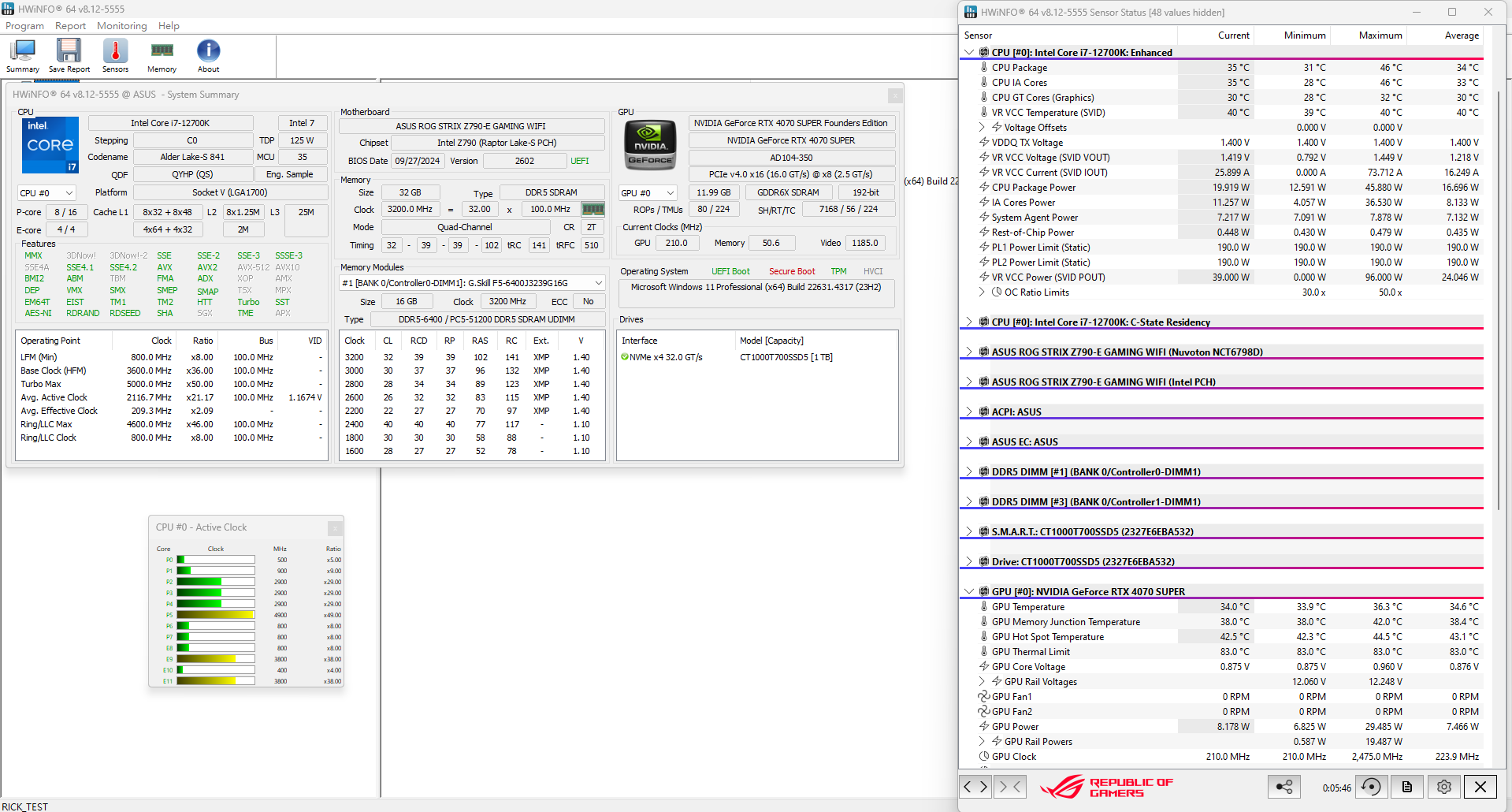Select the 3200 memory timing row
Screen dimensions: 1512x812
point(471,358)
